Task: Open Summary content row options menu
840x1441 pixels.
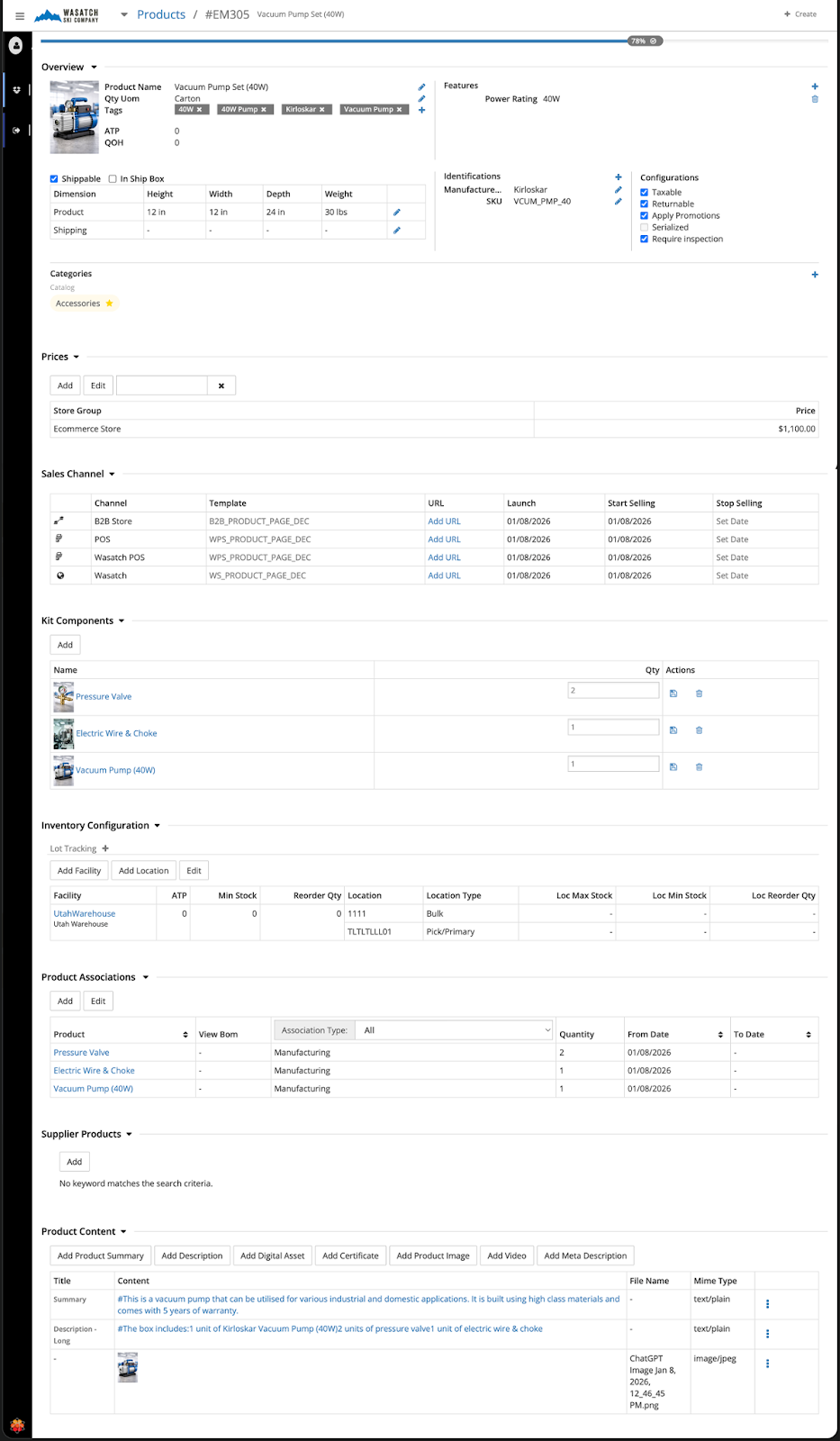Action: [767, 1304]
